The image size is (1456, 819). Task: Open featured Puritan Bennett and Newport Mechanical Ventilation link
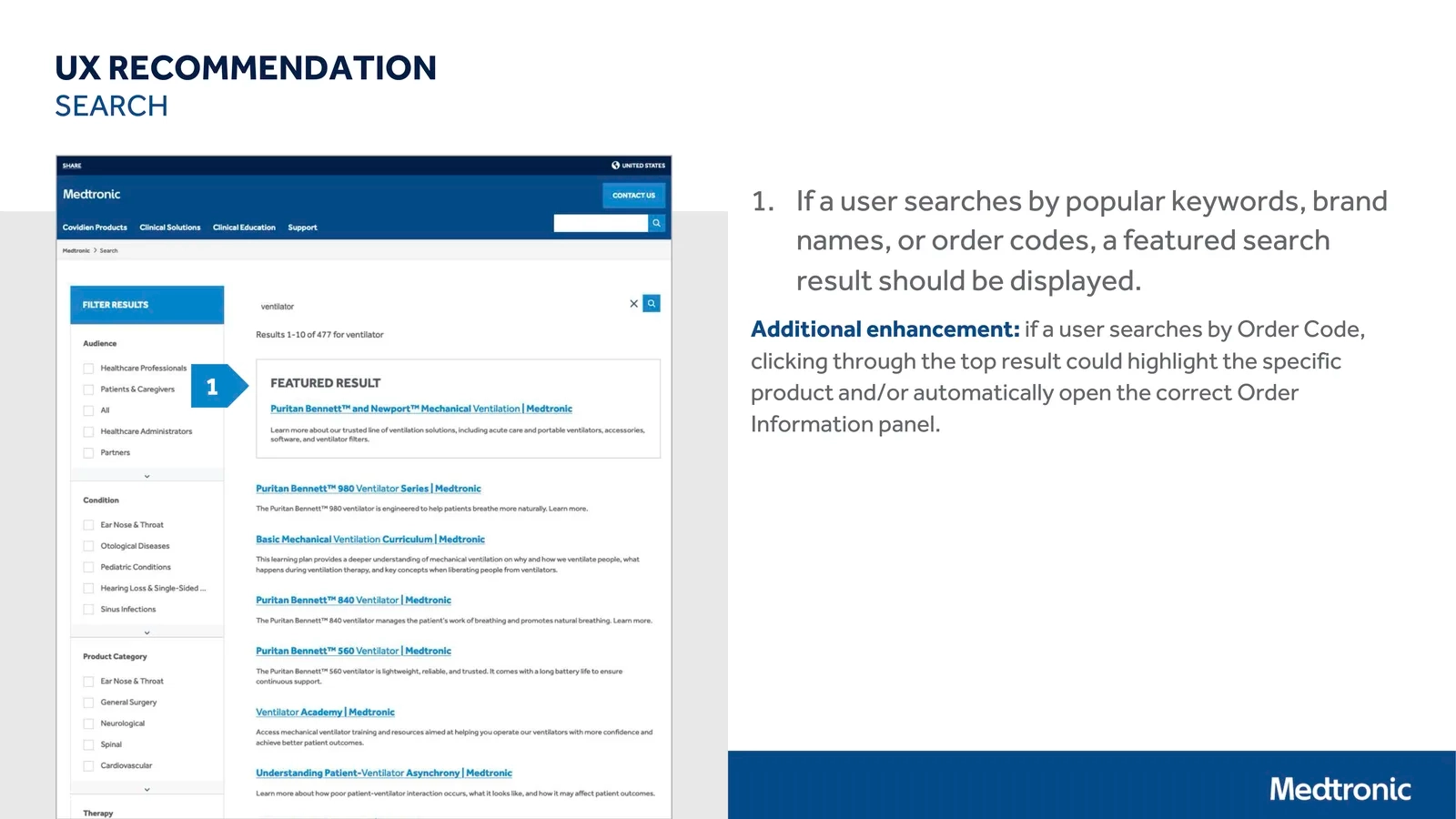(x=421, y=409)
